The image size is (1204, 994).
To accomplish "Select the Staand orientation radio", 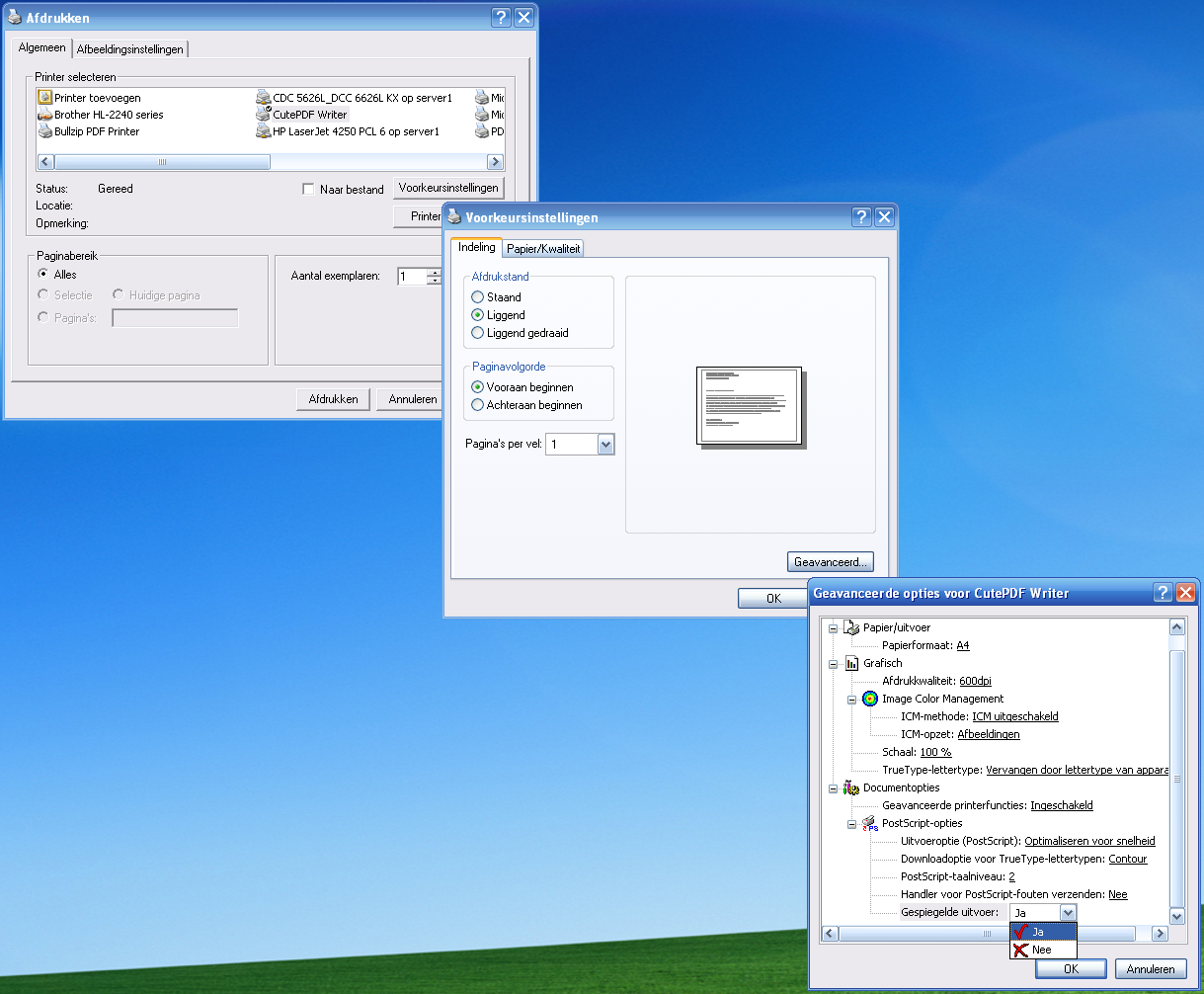I will point(478,296).
